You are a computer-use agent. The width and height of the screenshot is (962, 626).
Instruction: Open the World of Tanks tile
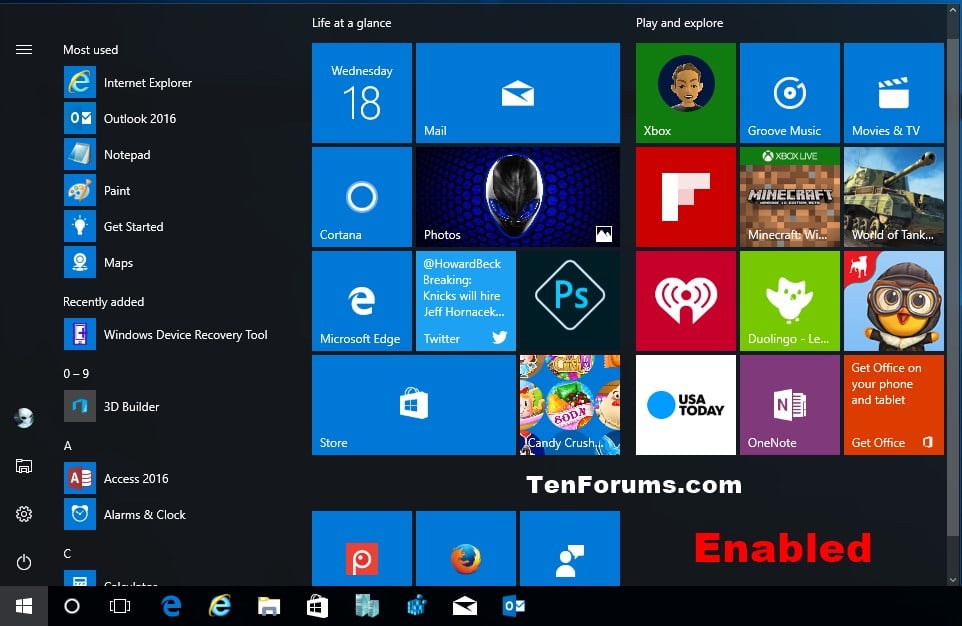[894, 197]
